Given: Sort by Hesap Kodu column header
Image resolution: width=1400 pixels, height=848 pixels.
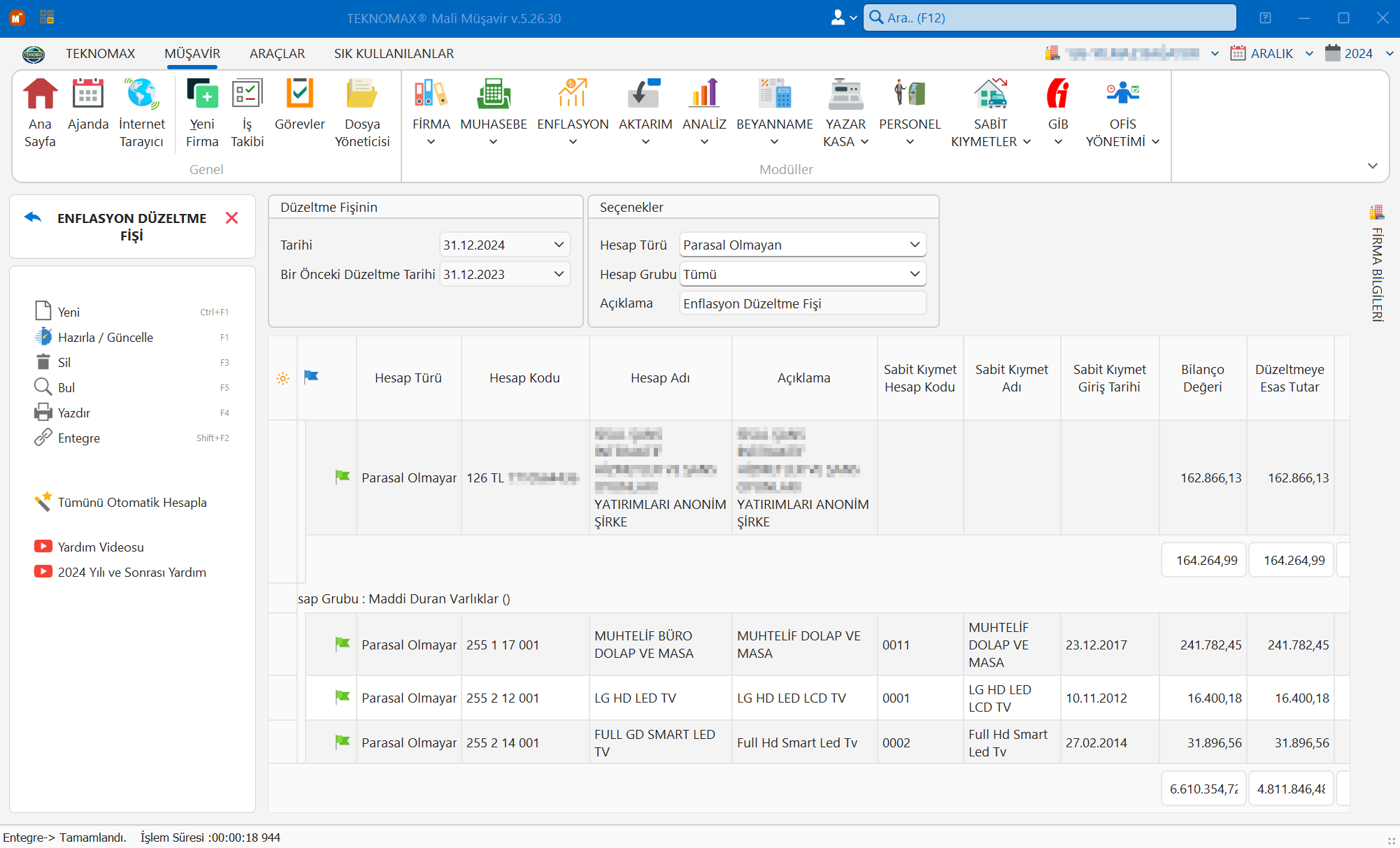Looking at the screenshot, I should click(x=524, y=378).
